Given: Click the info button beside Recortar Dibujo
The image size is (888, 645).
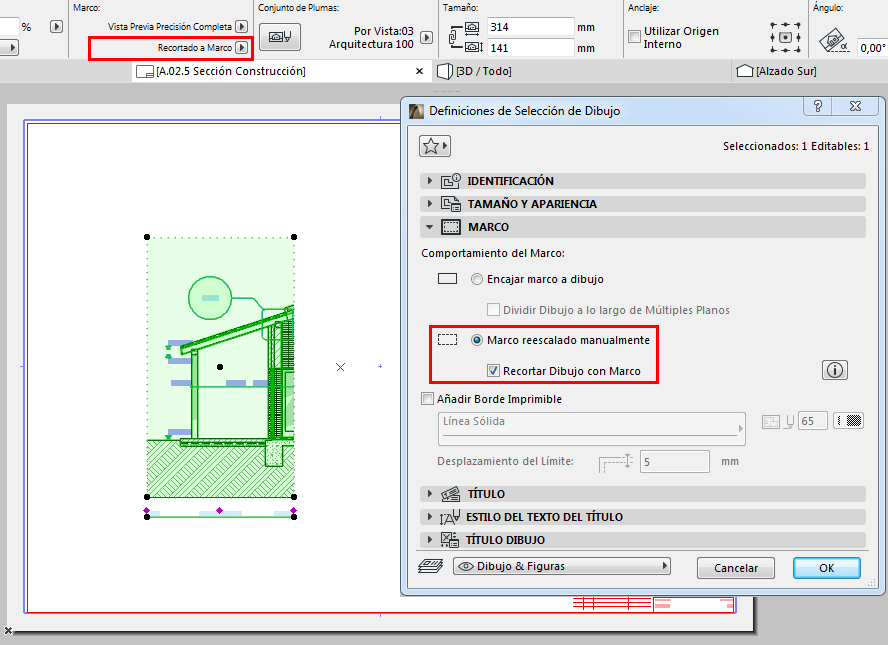Looking at the screenshot, I should 834,370.
